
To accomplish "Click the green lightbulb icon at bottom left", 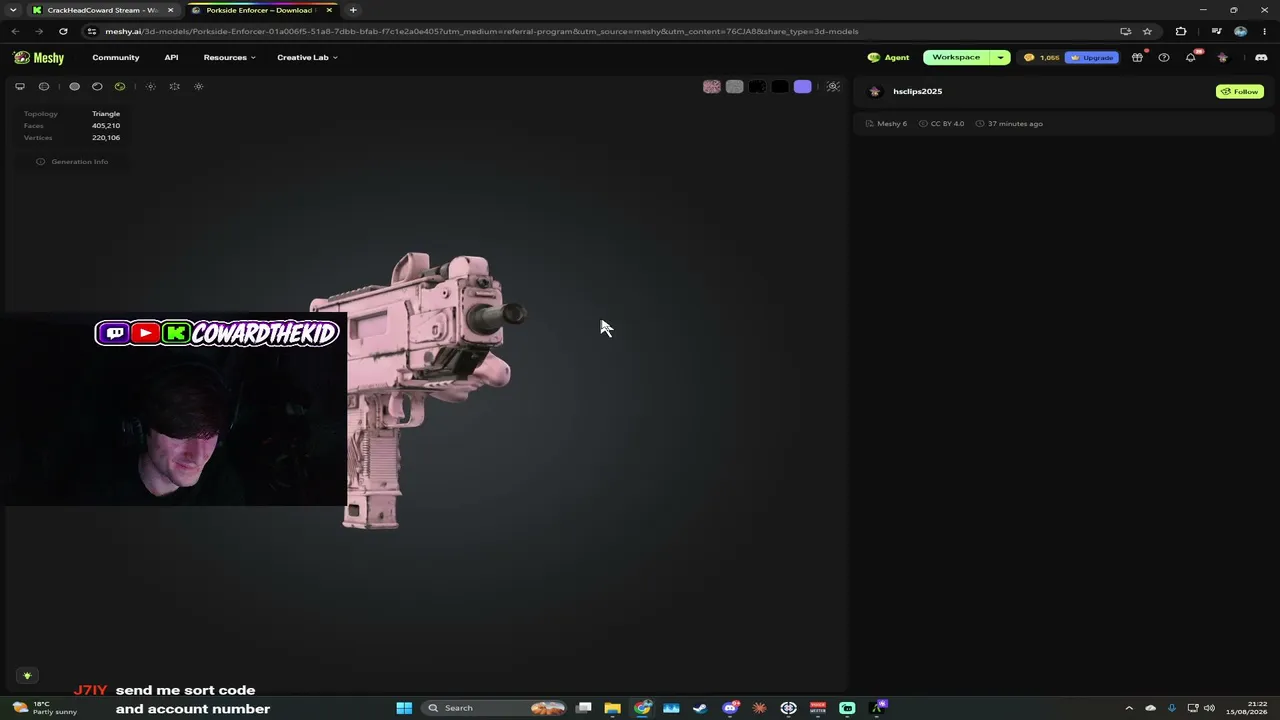I will click(27, 676).
